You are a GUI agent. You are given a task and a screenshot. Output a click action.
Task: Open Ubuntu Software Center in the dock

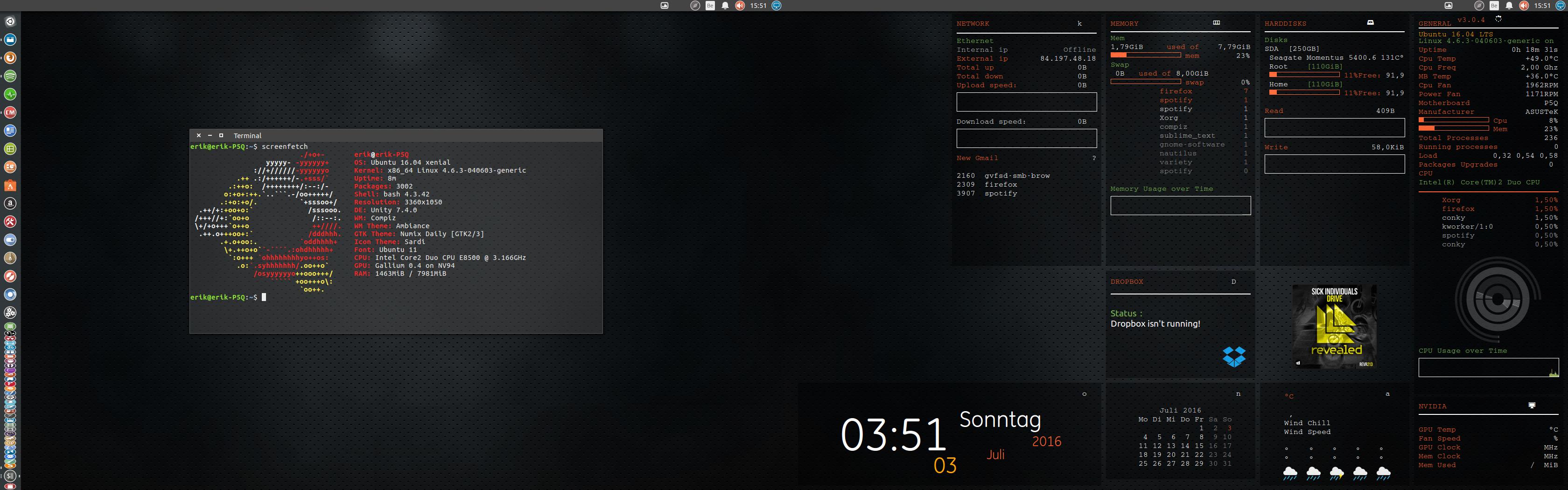click(x=10, y=186)
